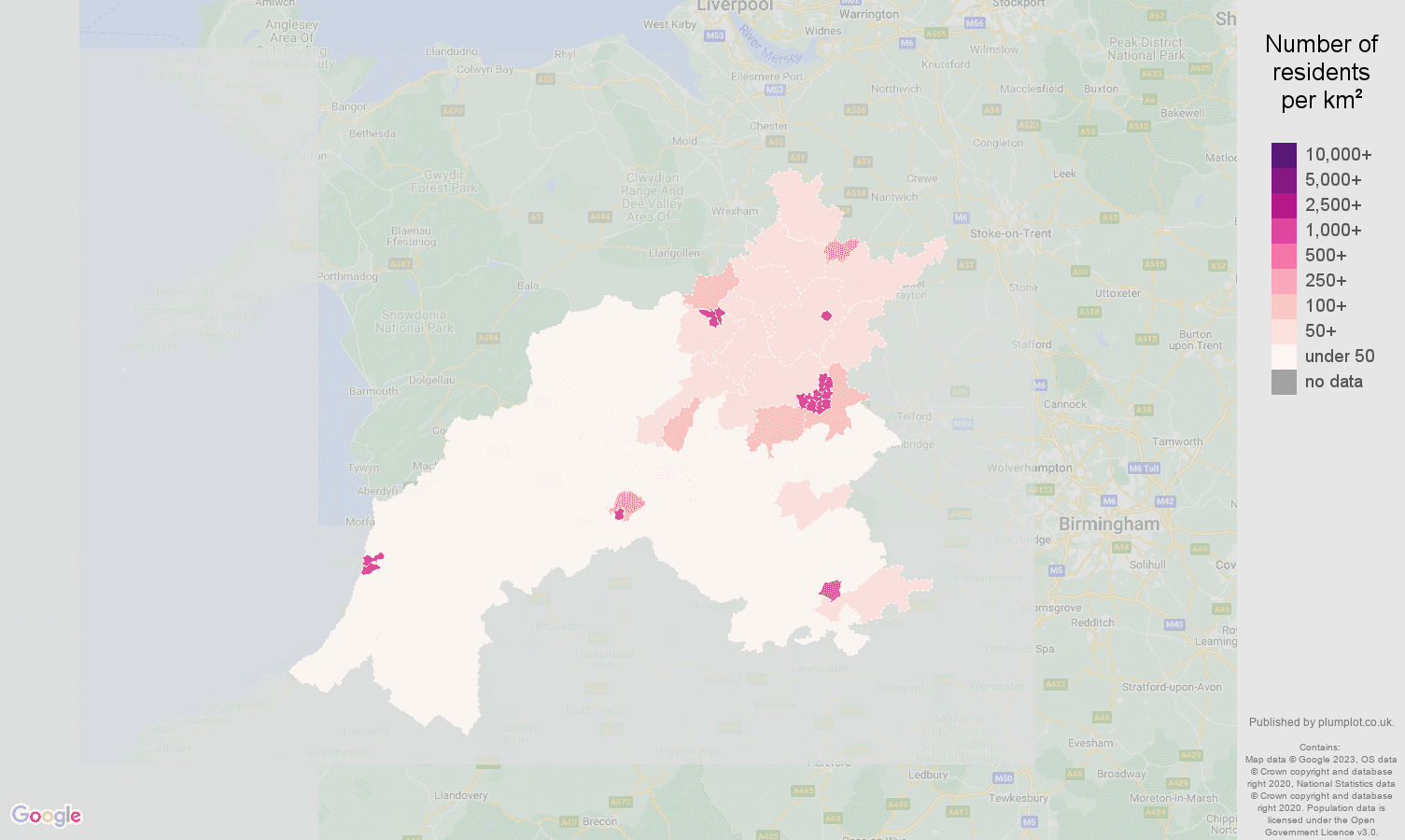Click the Stafford map label
This screenshot has height=840, width=1405.
click(x=1031, y=344)
